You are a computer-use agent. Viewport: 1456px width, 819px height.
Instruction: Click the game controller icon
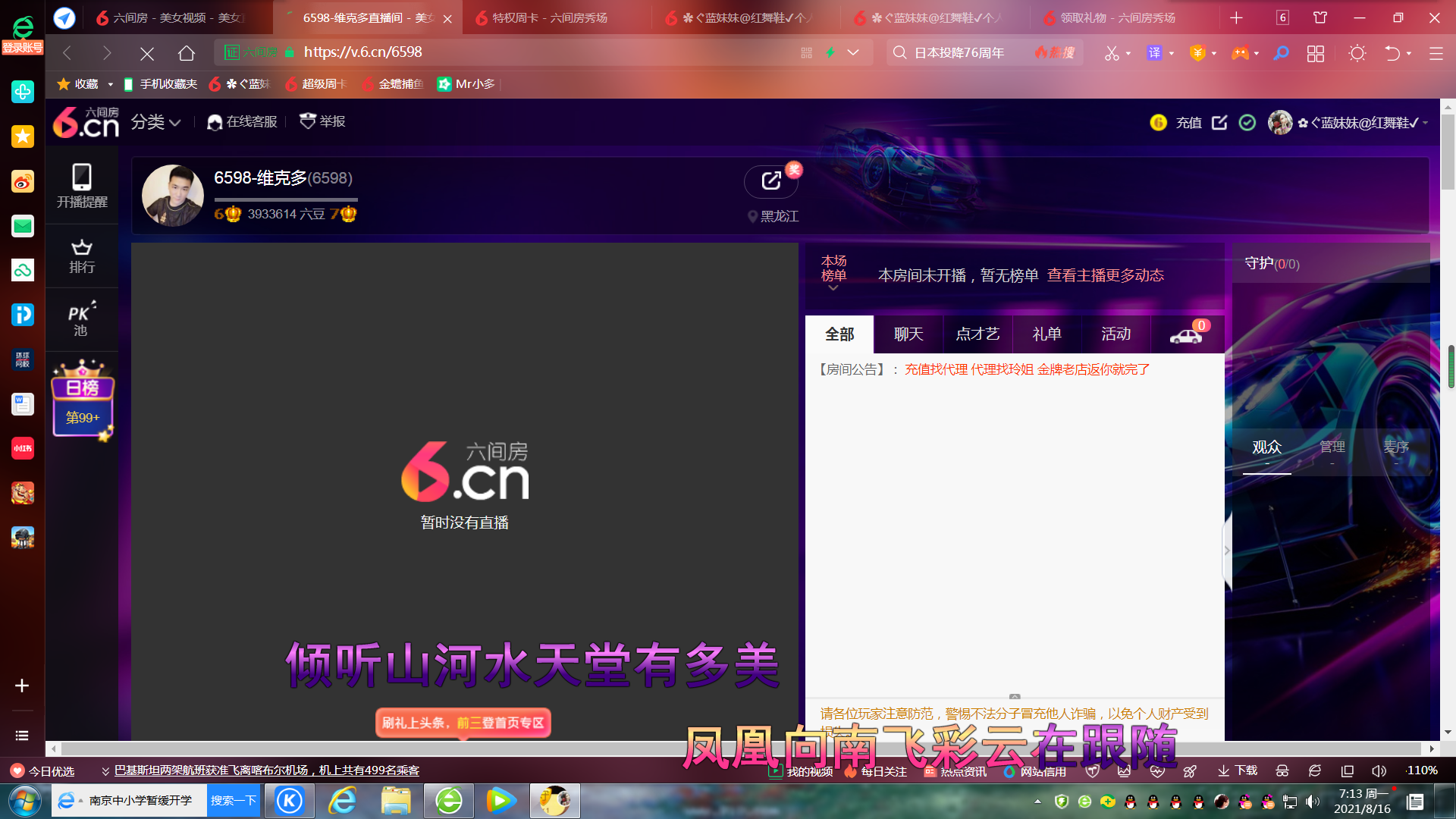[x=1240, y=53]
